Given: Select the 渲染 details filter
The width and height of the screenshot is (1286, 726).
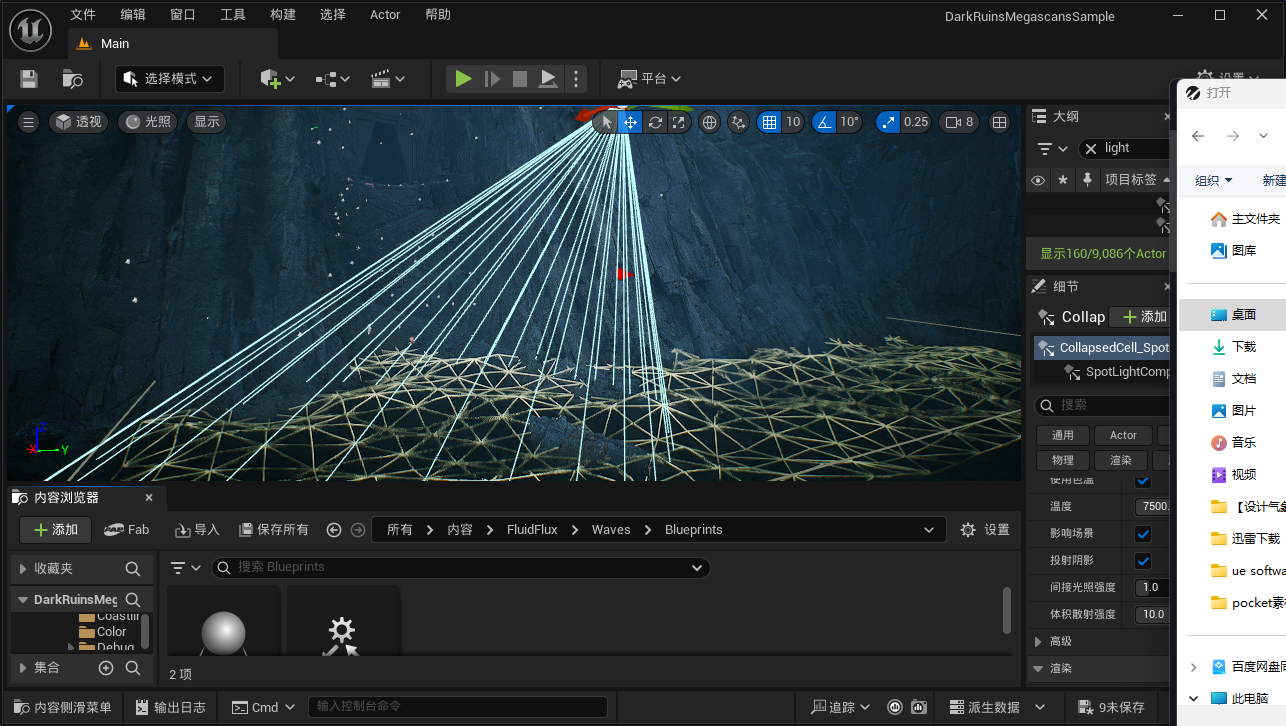Looking at the screenshot, I should click(x=1121, y=460).
